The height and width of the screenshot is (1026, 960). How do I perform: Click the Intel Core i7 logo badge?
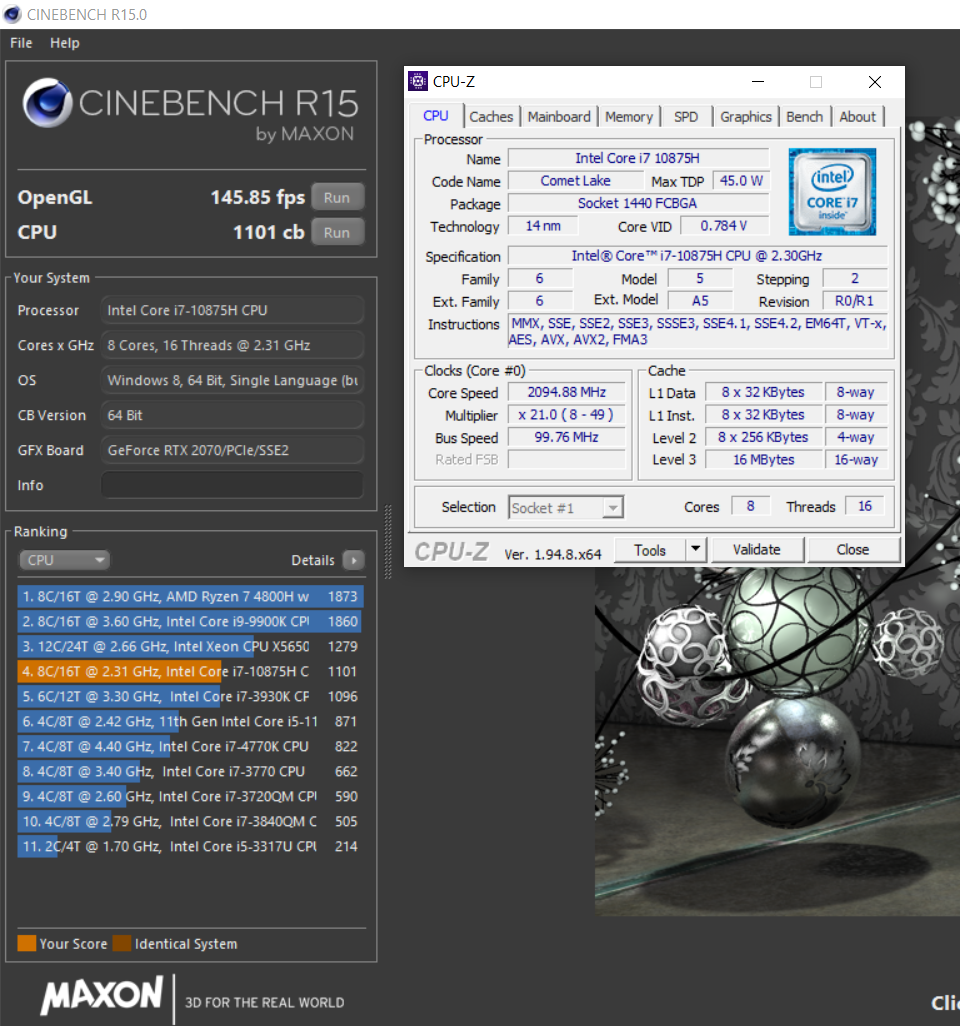[832, 192]
